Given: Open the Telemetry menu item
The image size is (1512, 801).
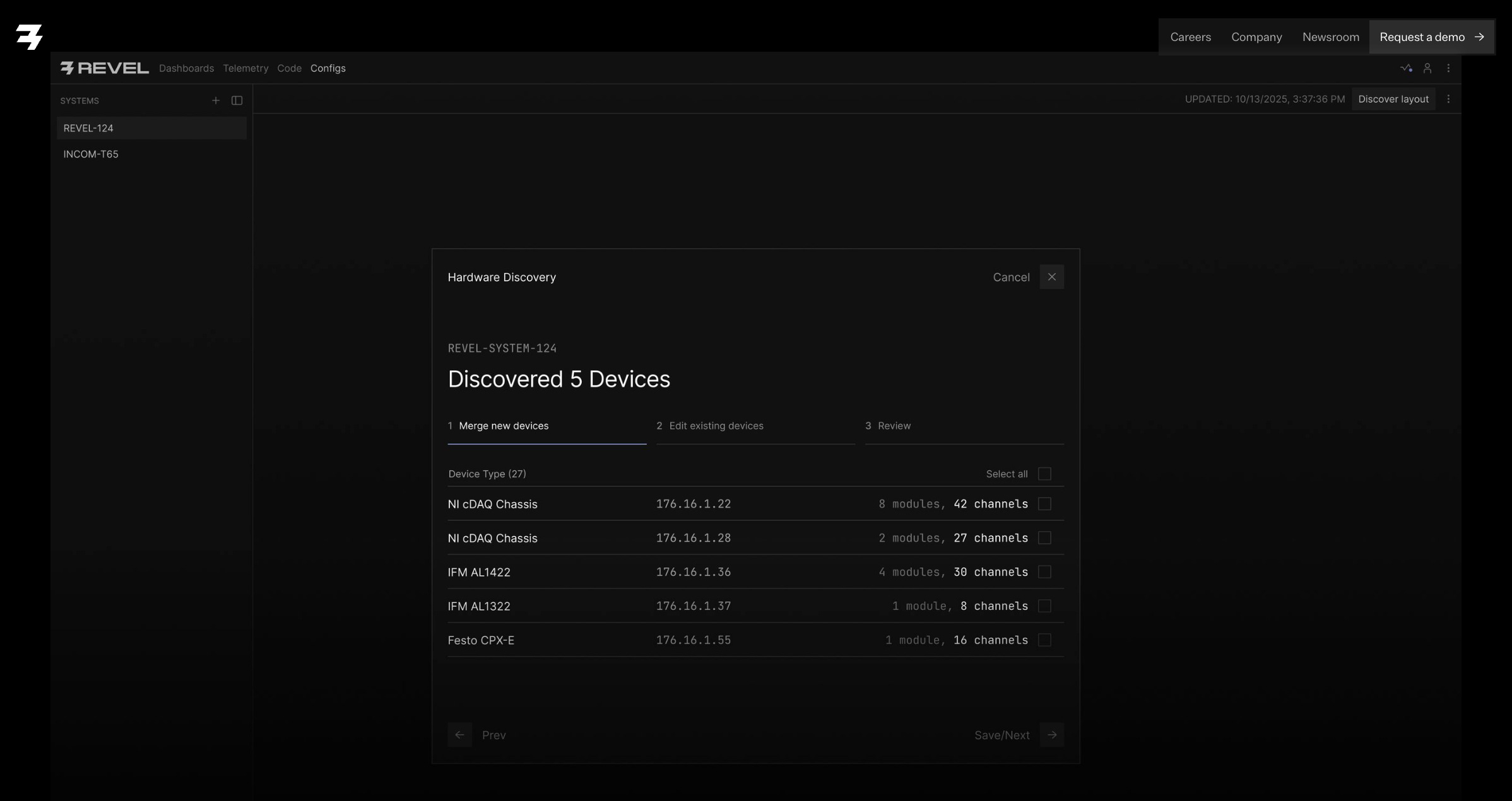Looking at the screenshot, I should pos(245,68).
